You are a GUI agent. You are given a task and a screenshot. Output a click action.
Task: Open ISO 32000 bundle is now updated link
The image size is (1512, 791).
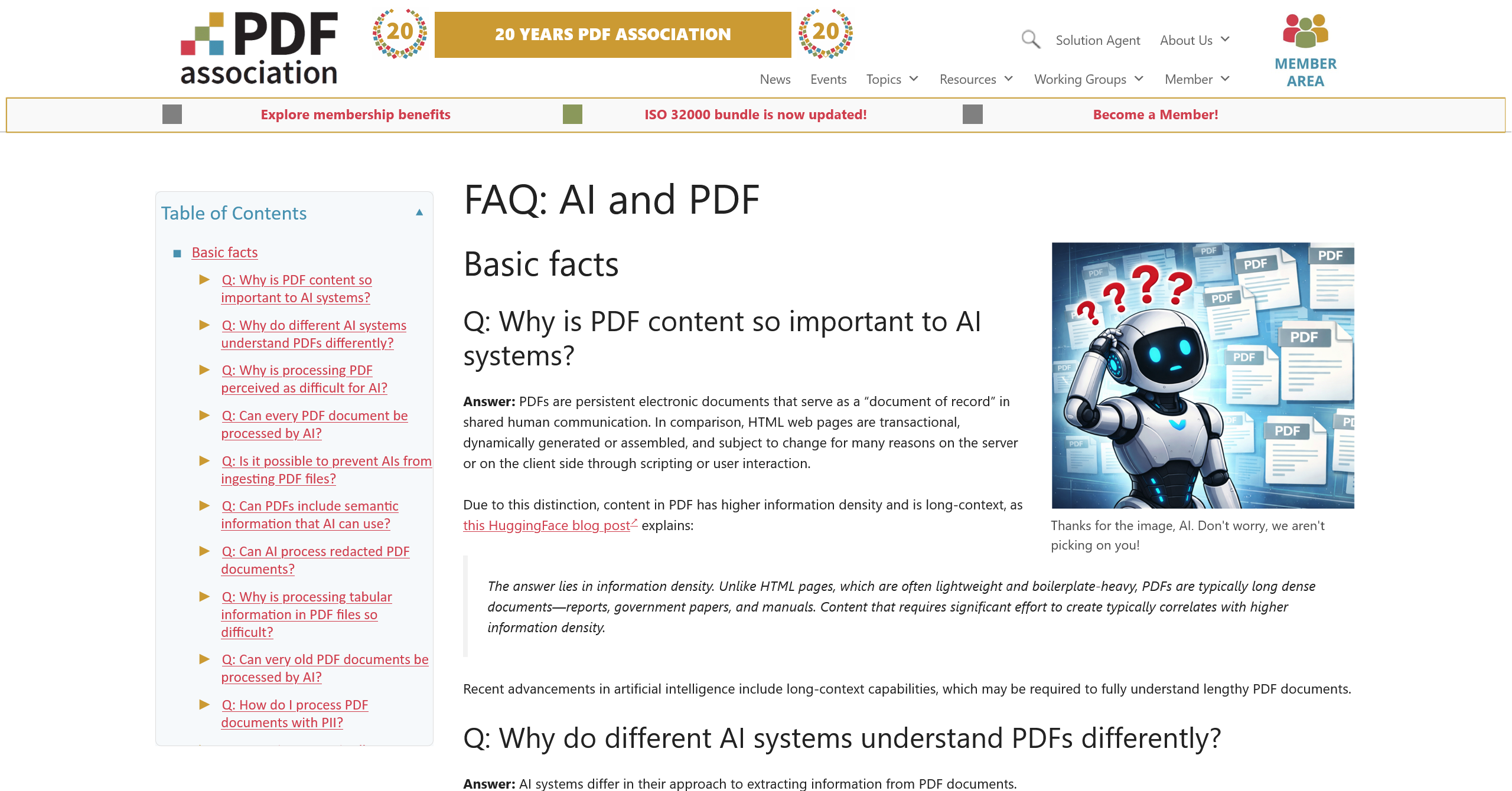click(x=755, y=115)
